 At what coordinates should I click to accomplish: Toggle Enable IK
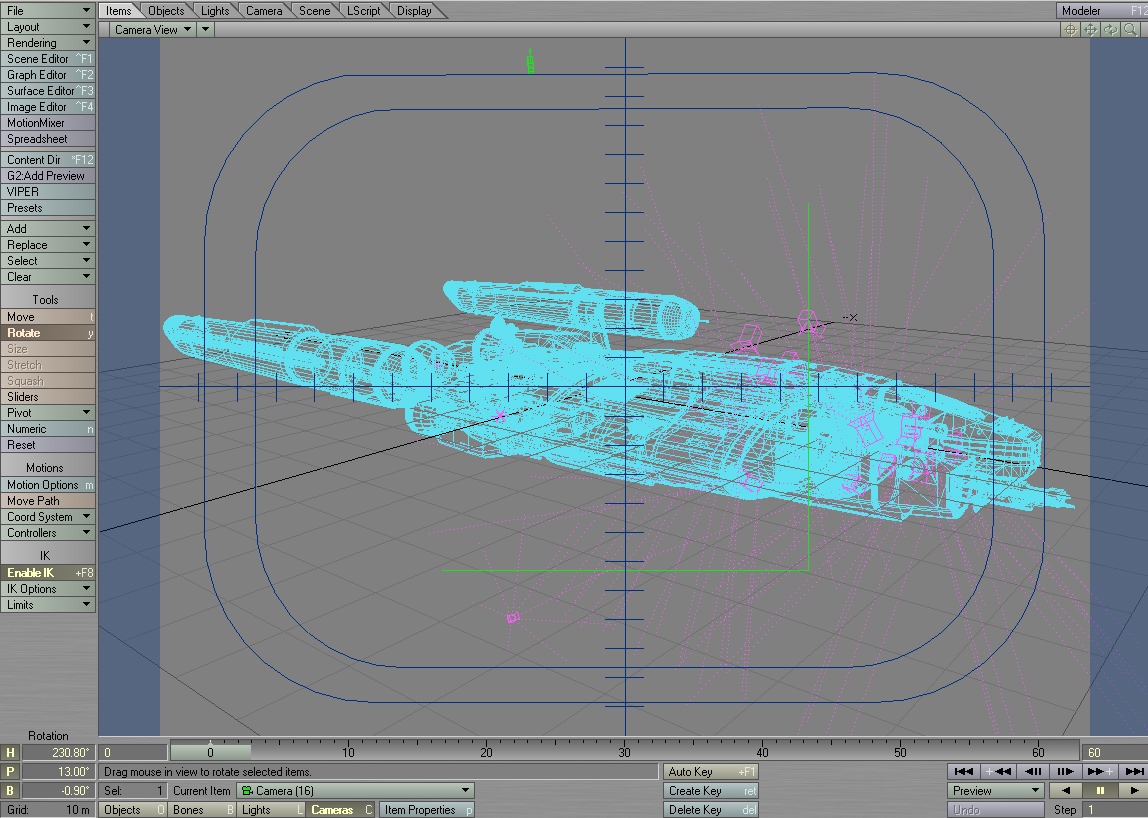48,573
